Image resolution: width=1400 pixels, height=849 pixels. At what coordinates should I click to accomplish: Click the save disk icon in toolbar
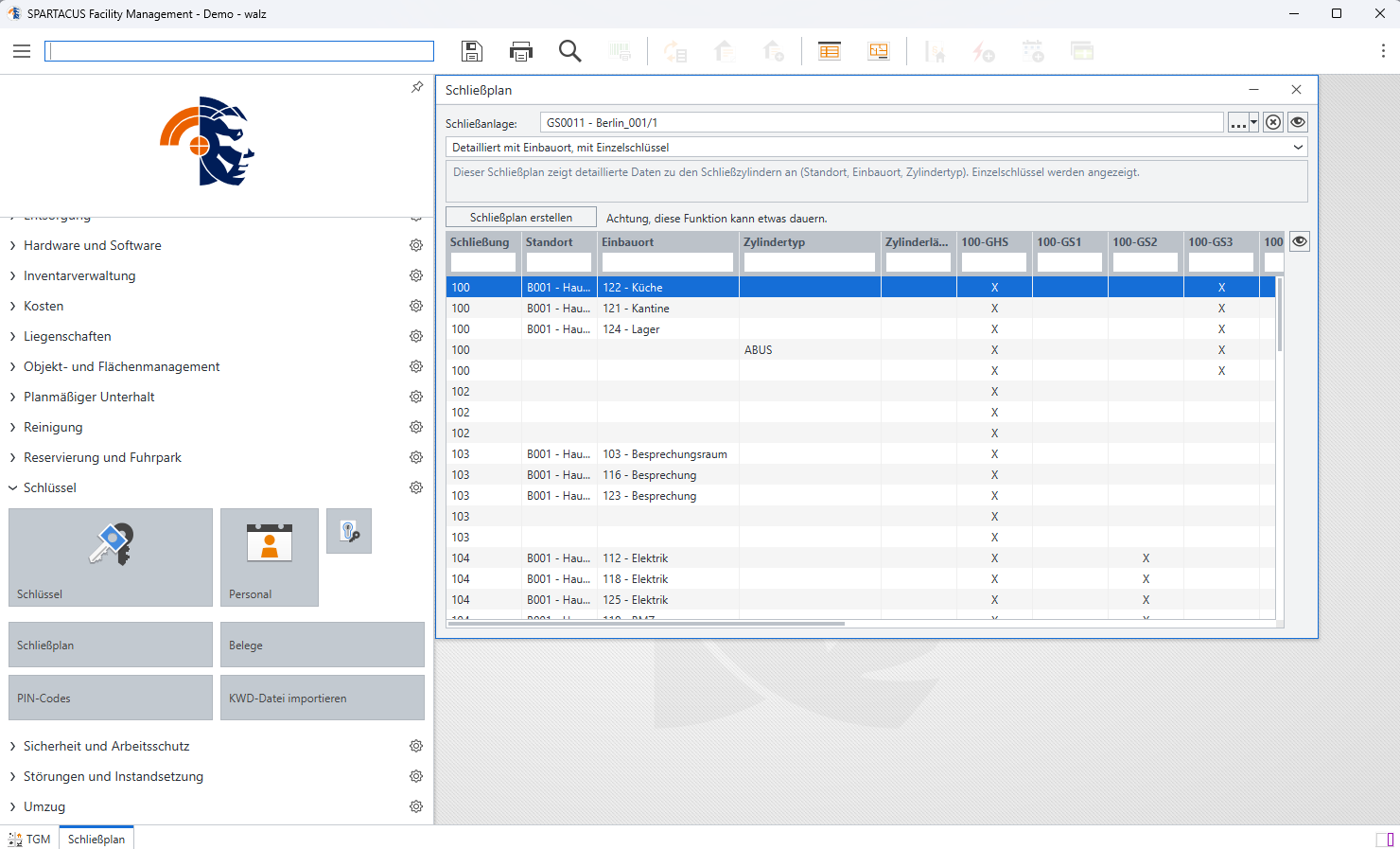[471, 51]
